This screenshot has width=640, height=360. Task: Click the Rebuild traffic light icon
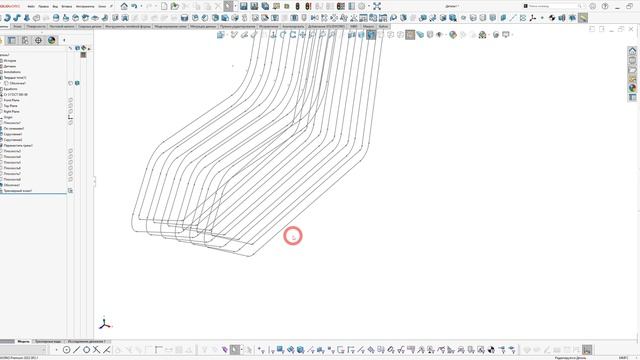tap(298, 6)
